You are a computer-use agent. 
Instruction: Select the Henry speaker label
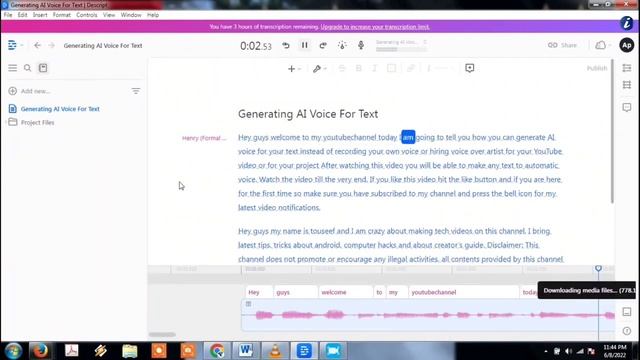(x=204, y=138)
